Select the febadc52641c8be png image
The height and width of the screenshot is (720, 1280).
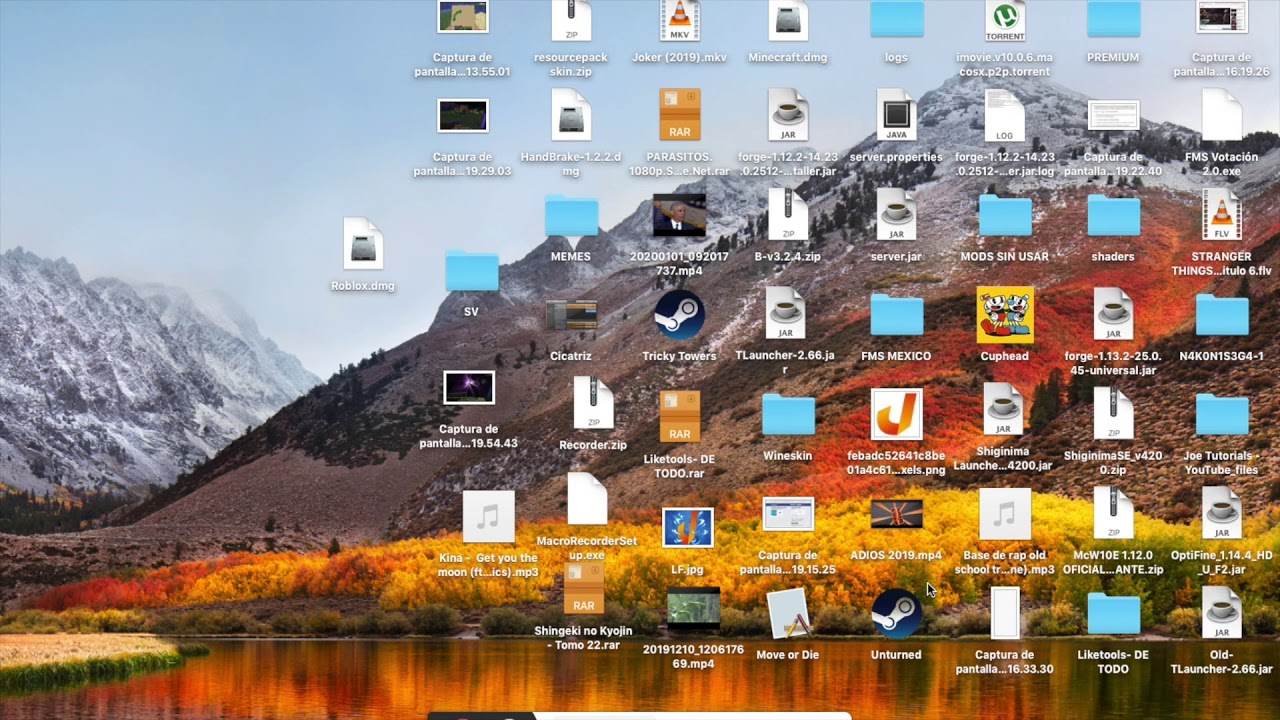[x=897, y=415]
